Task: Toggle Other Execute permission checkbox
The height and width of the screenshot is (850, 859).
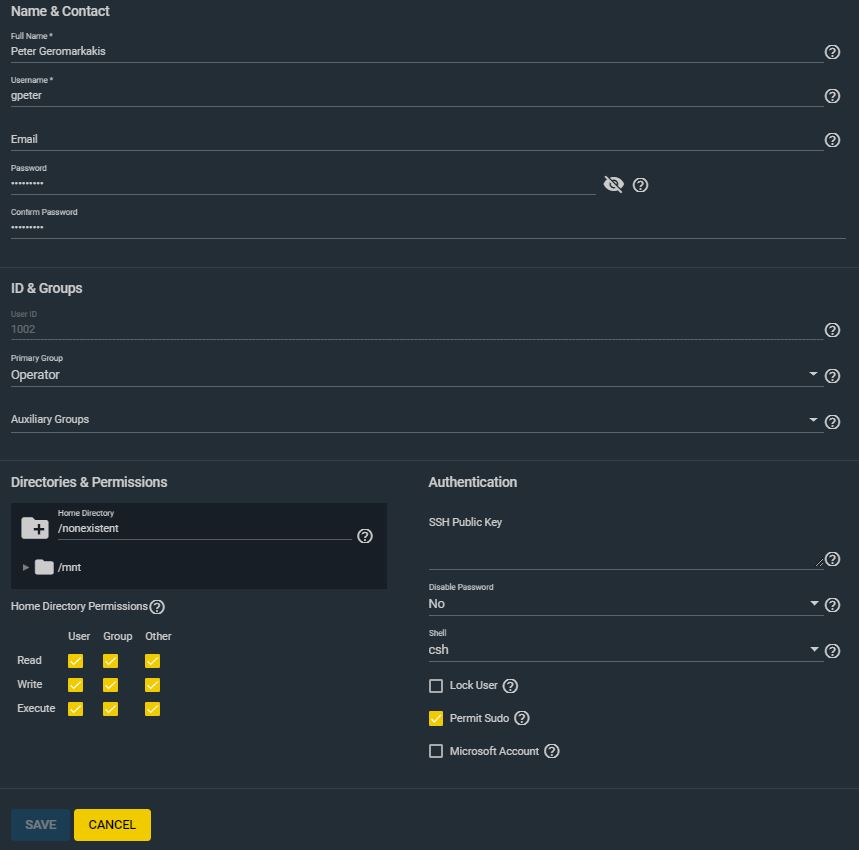Action: 152,709
